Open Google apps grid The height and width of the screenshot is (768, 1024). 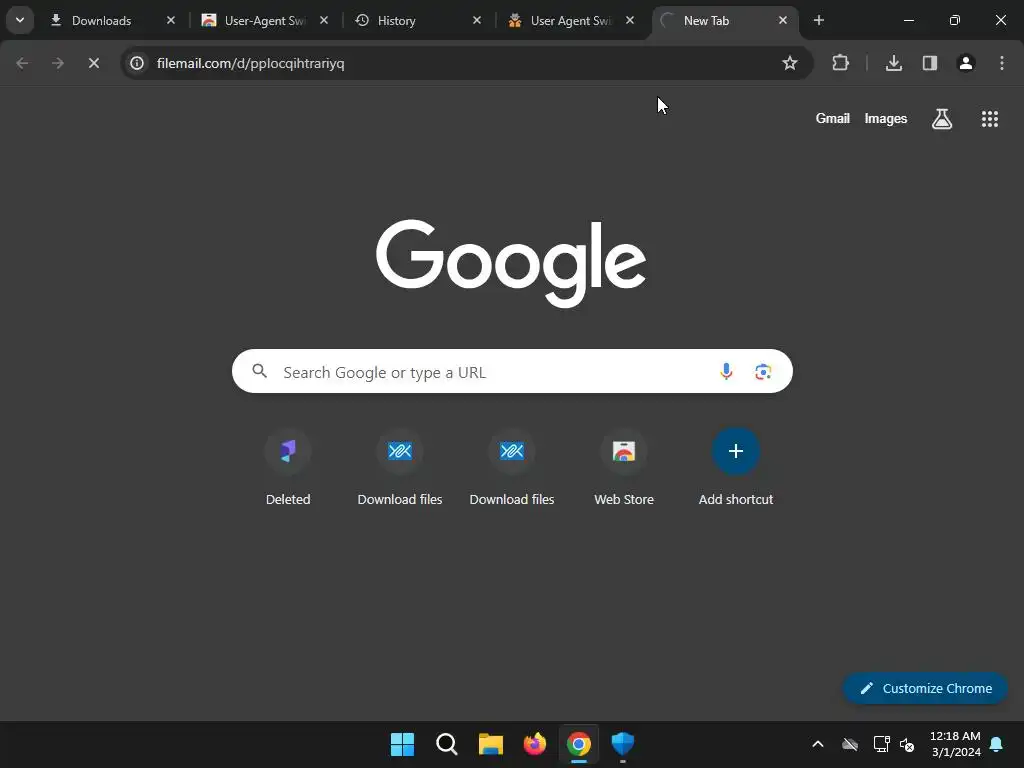coord(990,119)
